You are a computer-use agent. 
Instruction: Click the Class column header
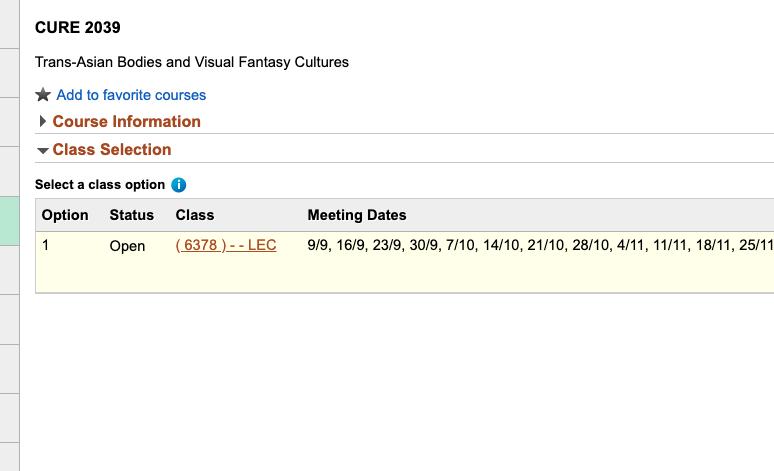coord(194,215)
